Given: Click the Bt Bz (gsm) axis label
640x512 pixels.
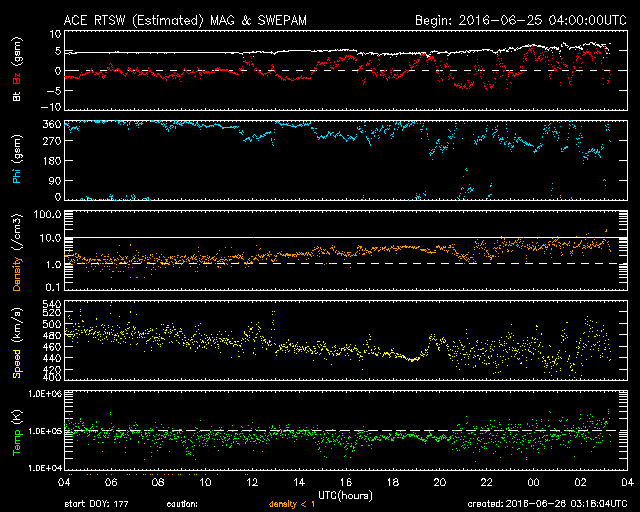Looking at the screenshot, I should click(18, 71).
